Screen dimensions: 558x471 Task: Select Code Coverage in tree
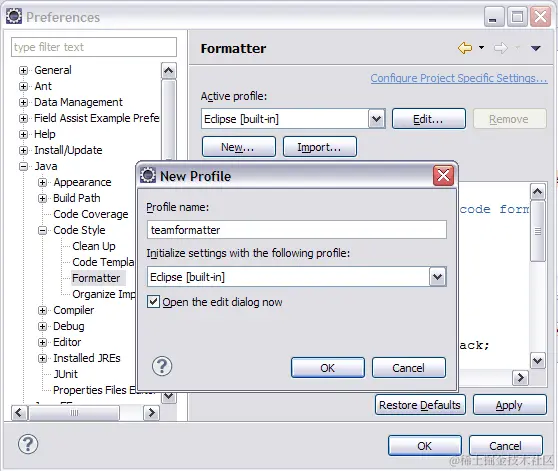click(x=91, y=214)
